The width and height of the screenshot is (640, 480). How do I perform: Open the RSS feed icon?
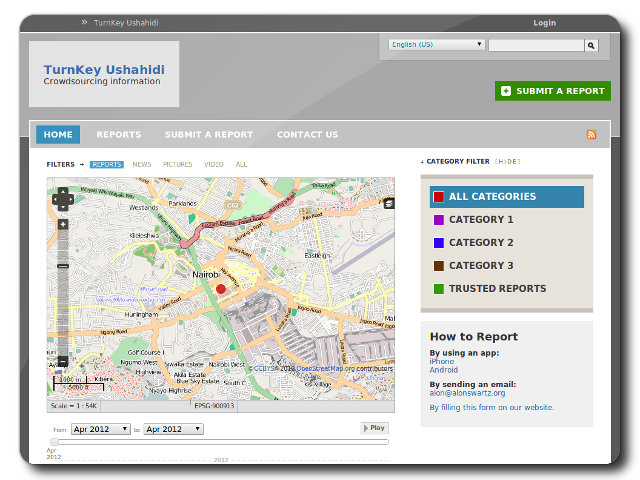[x=591, y=135]
